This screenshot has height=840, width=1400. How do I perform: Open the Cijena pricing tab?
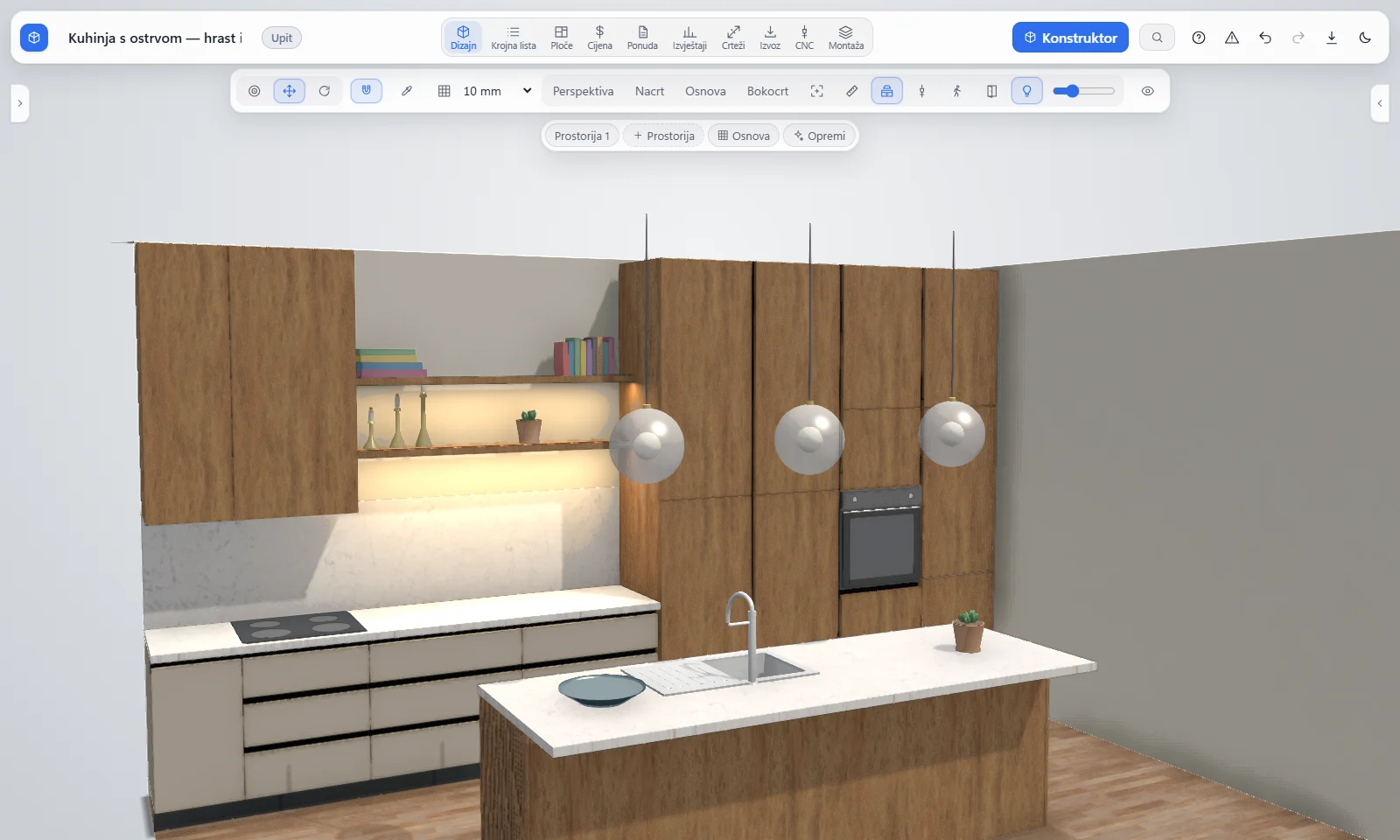(599, 38)
